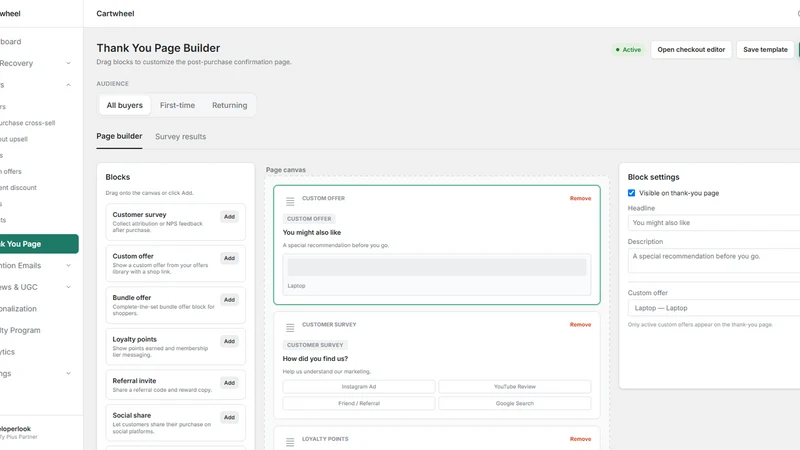800x450 pixels.
Task: Open the Thank You Page sidebar item
Action: click(37, 244)
